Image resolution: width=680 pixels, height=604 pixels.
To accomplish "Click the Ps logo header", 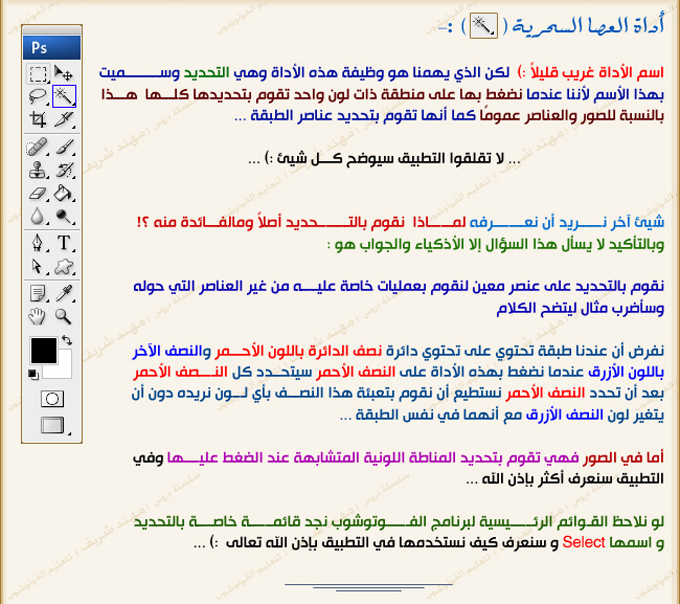I will pos(52,47).
